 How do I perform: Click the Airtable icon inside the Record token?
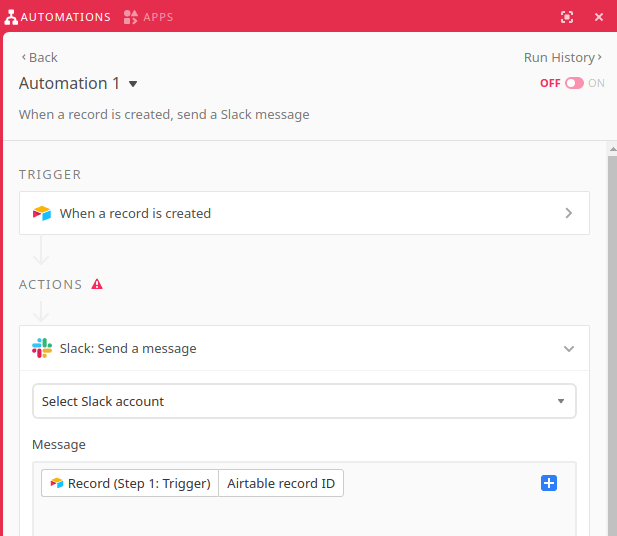pyautogui.click(x=57, y=483)
